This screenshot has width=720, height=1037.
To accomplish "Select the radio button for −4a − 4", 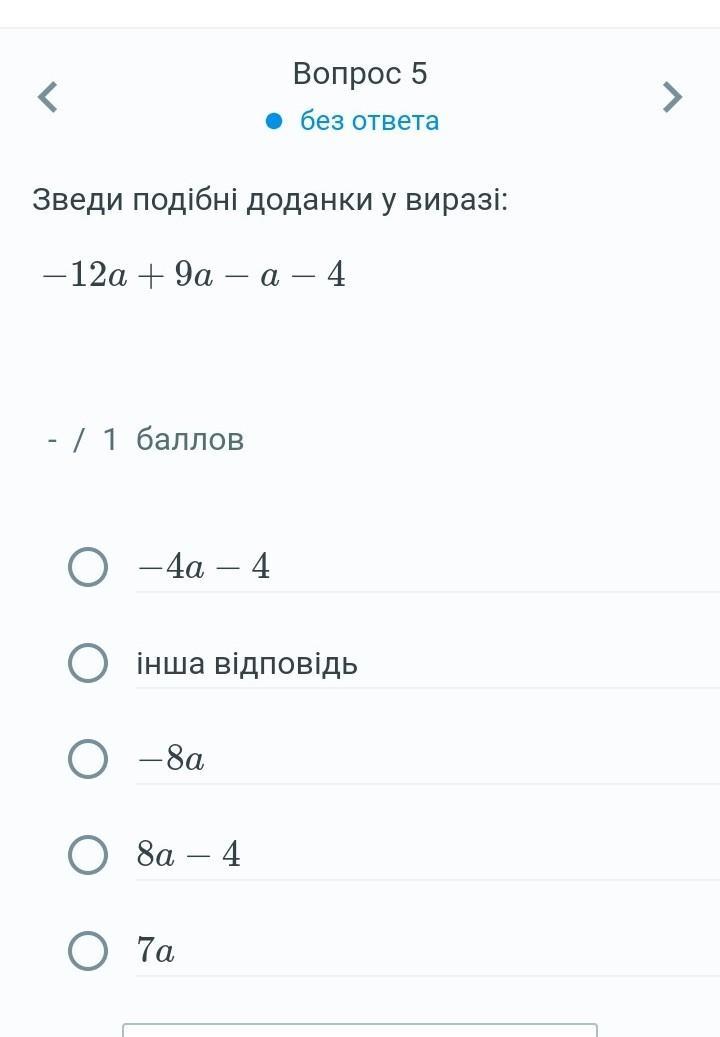I will [x=88, y=568].
